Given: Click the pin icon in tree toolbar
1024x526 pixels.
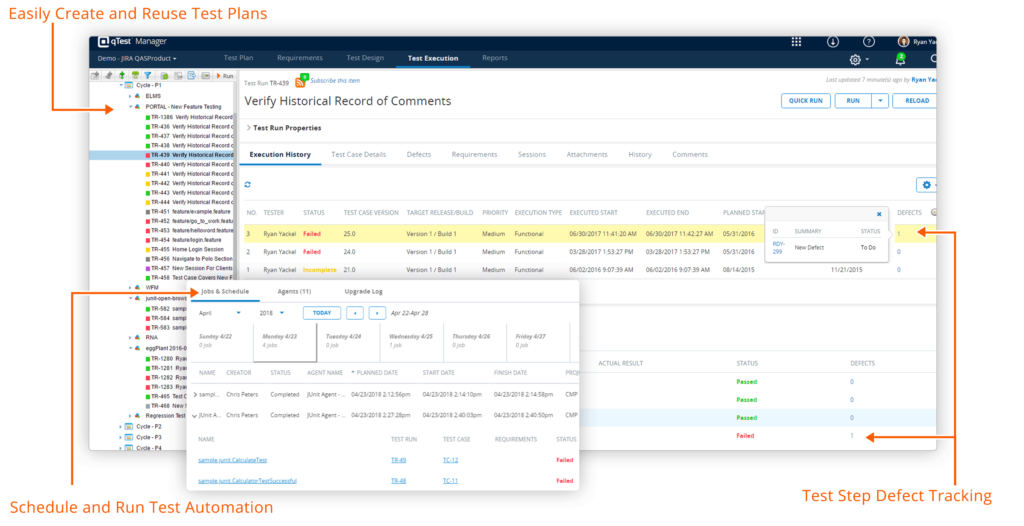Looking at the screenshot, I should 108,76.
